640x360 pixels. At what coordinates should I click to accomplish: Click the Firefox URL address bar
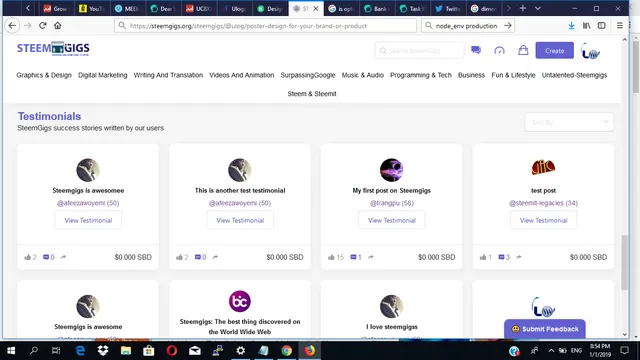coord(265,26)
